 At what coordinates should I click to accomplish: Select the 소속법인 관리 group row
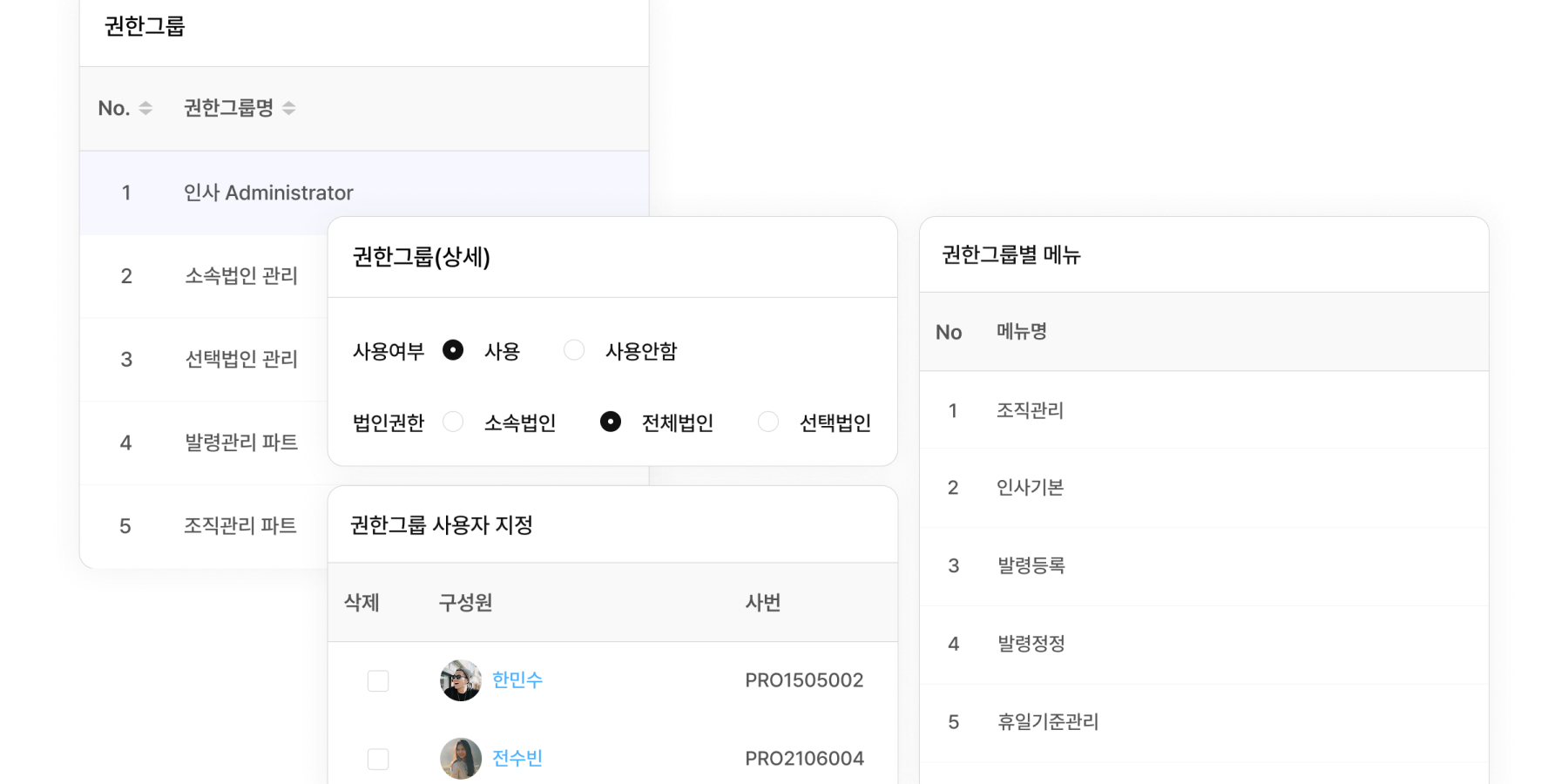point(240,276)
